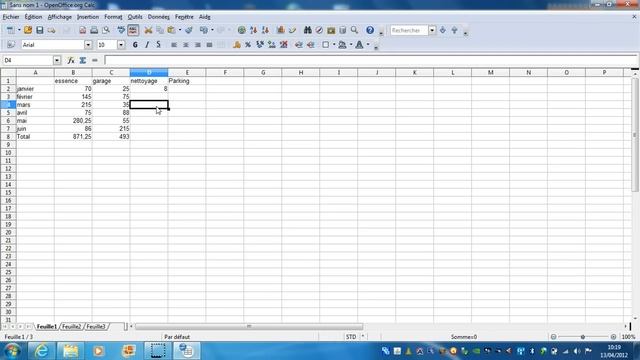
Task: Toggle center horizontal alignment
Action: (x=186, y=45)
